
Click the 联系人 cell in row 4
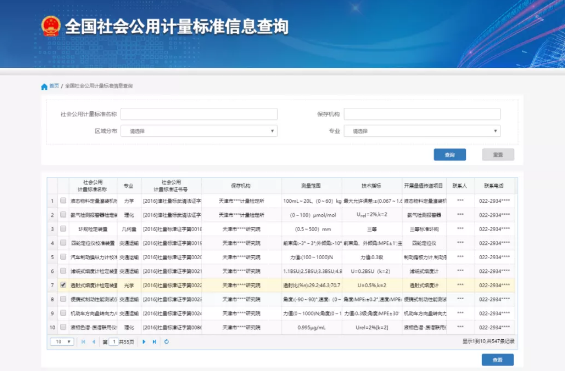click(460, 243)
